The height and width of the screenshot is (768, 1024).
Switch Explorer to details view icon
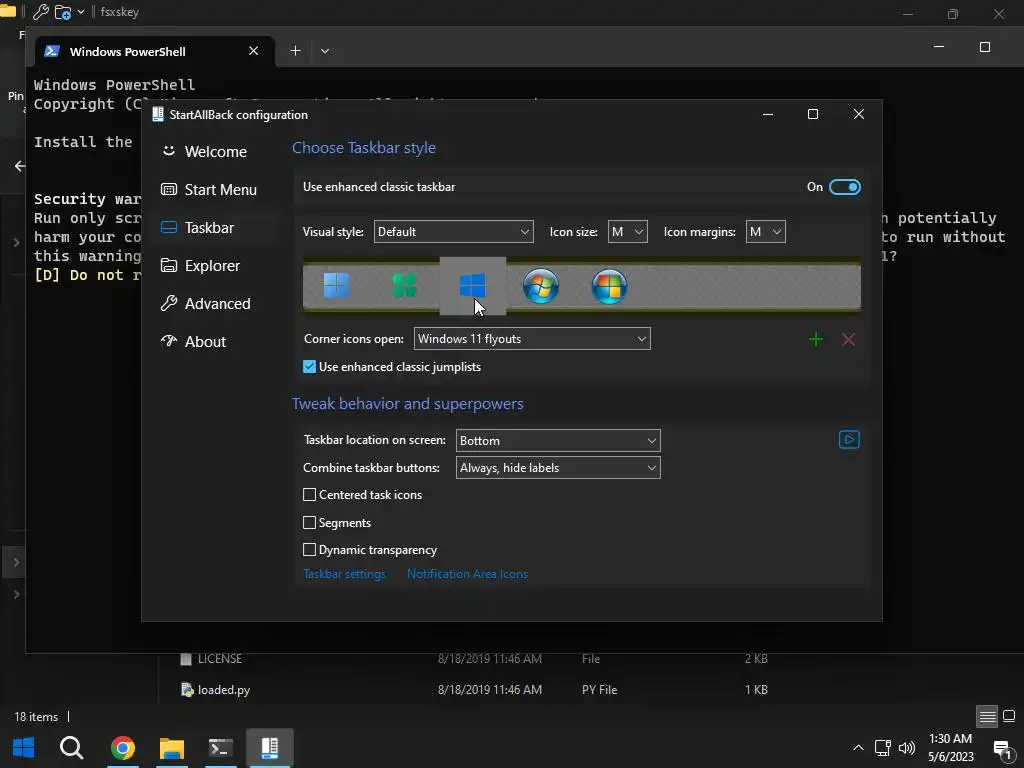(987, 716)
